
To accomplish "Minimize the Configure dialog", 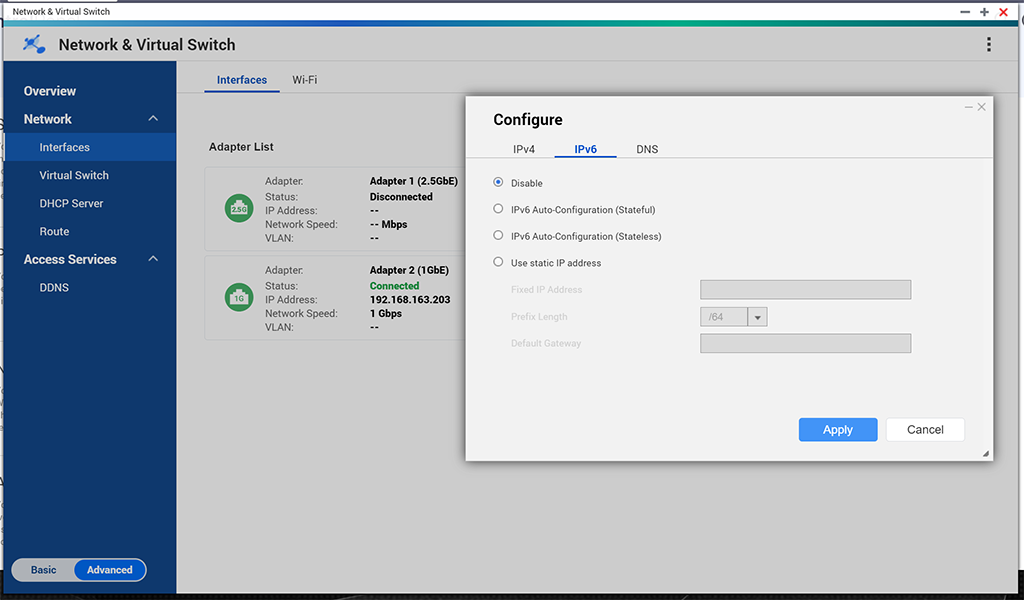I will point(968,107).
